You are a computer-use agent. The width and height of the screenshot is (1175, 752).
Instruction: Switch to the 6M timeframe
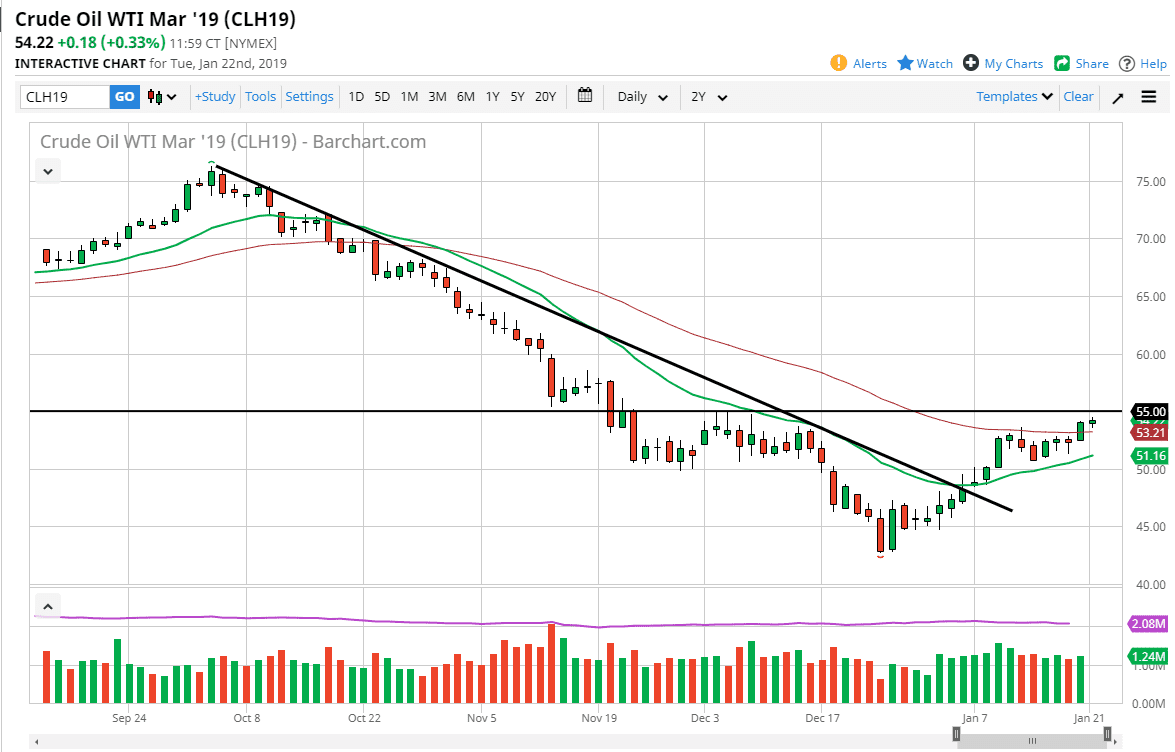click(x=464, y=96)
